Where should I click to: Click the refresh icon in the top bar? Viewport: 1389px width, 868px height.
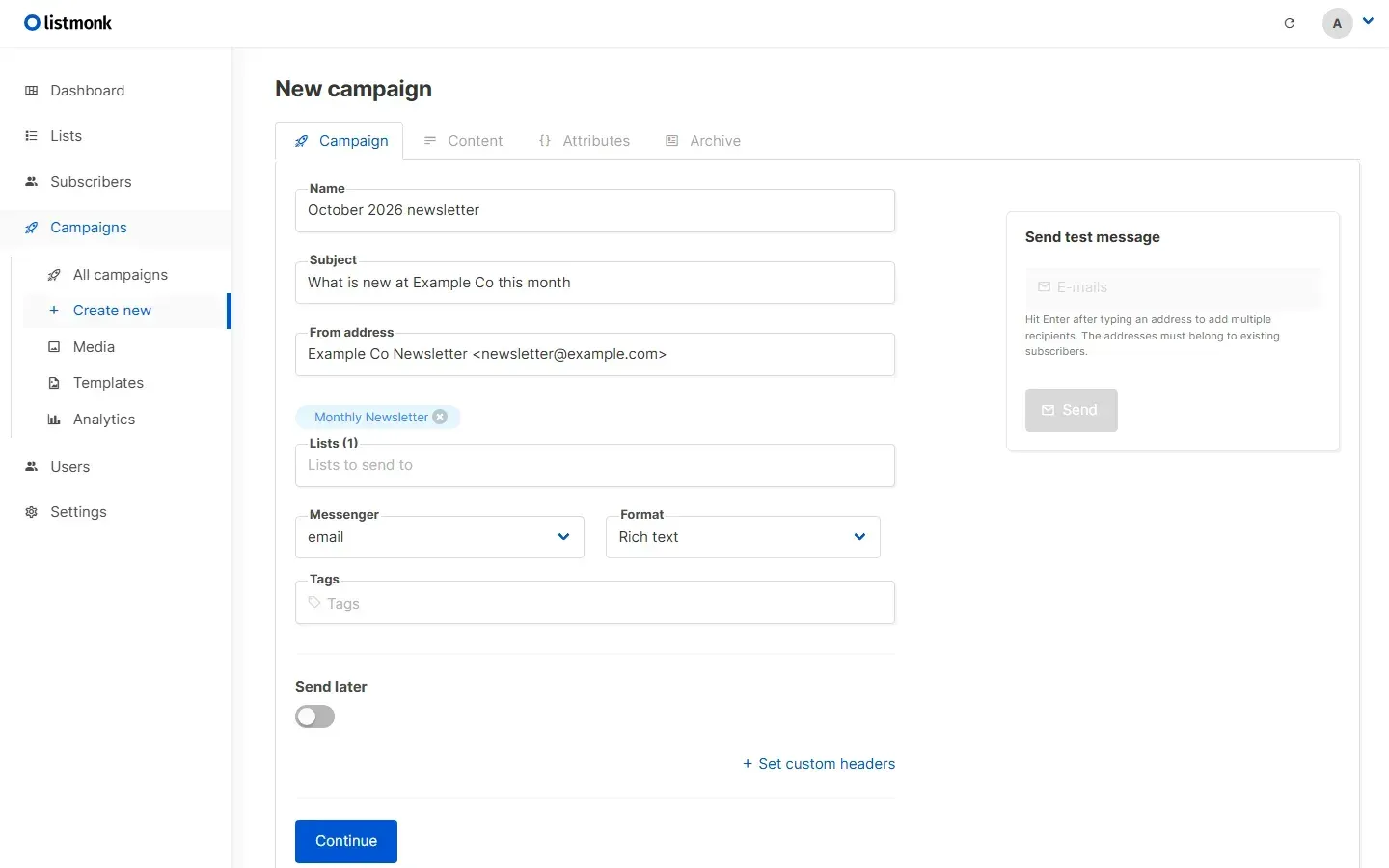point(1289,23)
